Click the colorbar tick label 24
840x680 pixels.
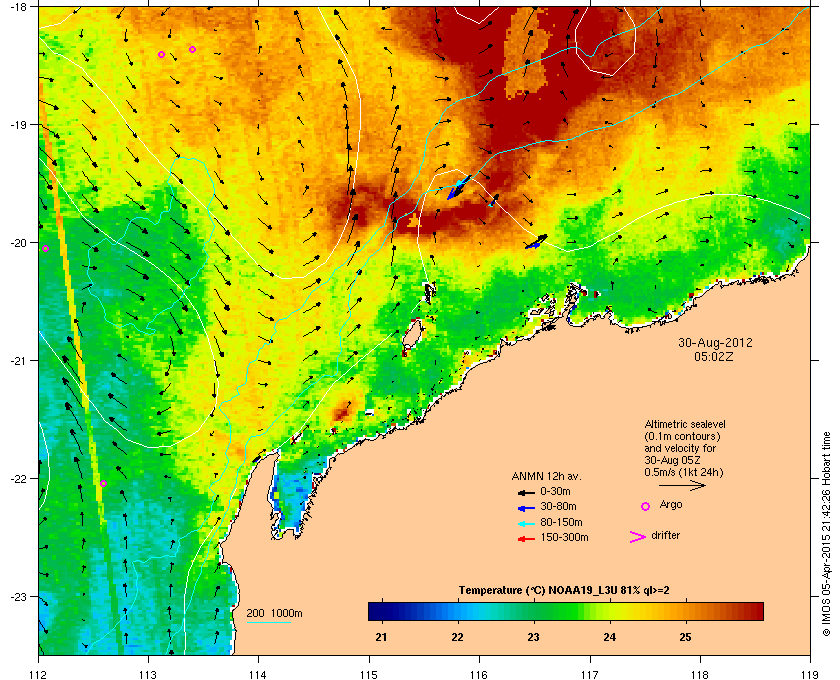pyautogui.click(x=610, y=638)
